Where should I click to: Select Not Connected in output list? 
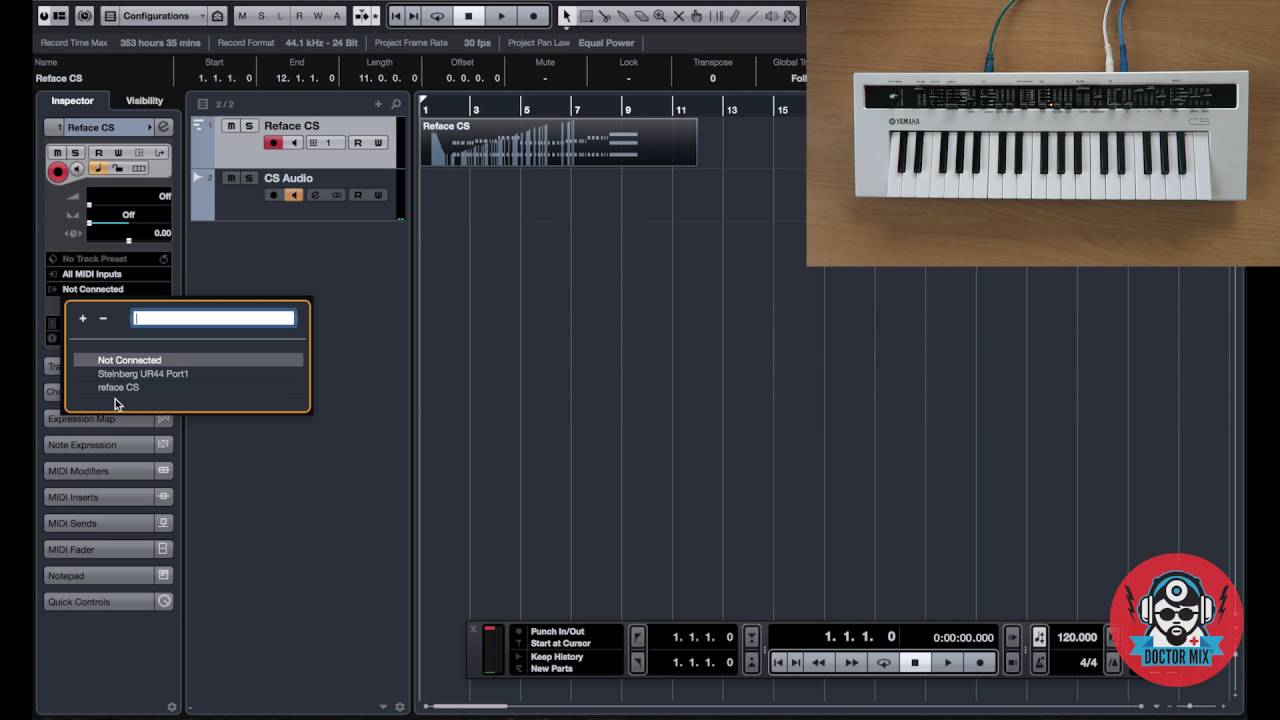188,360
